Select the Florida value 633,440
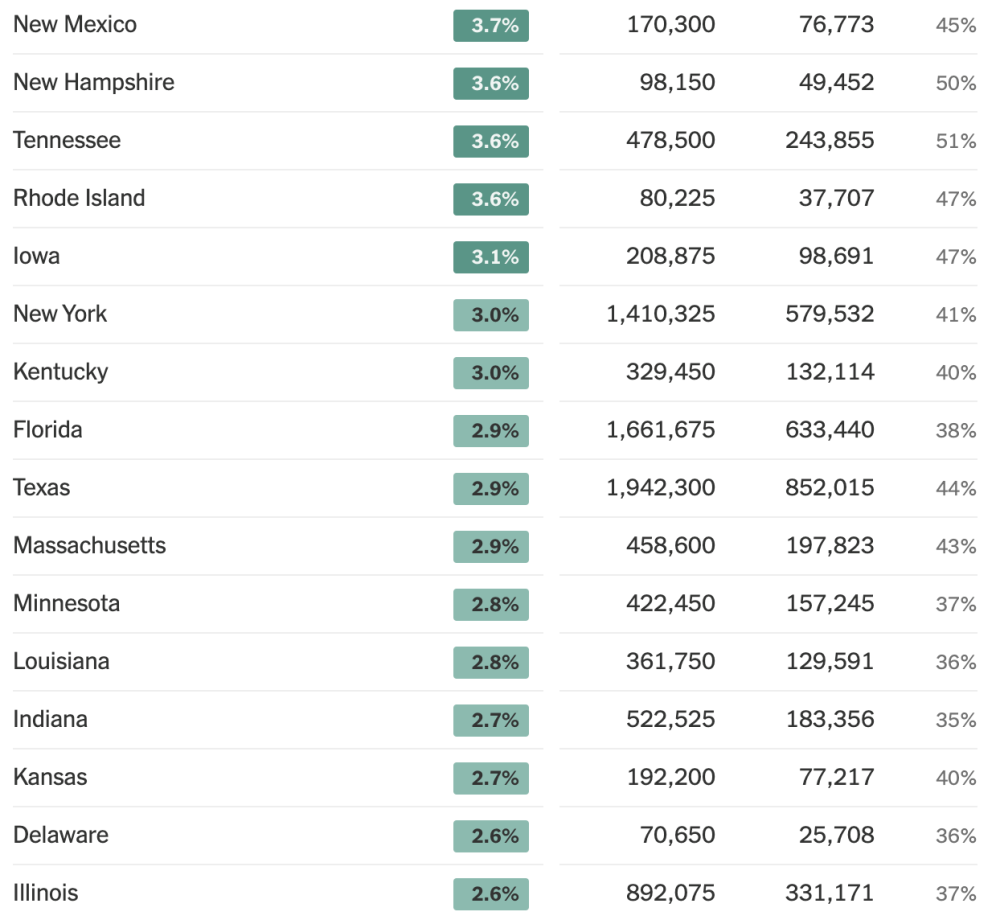 click(x=830, y=430)
